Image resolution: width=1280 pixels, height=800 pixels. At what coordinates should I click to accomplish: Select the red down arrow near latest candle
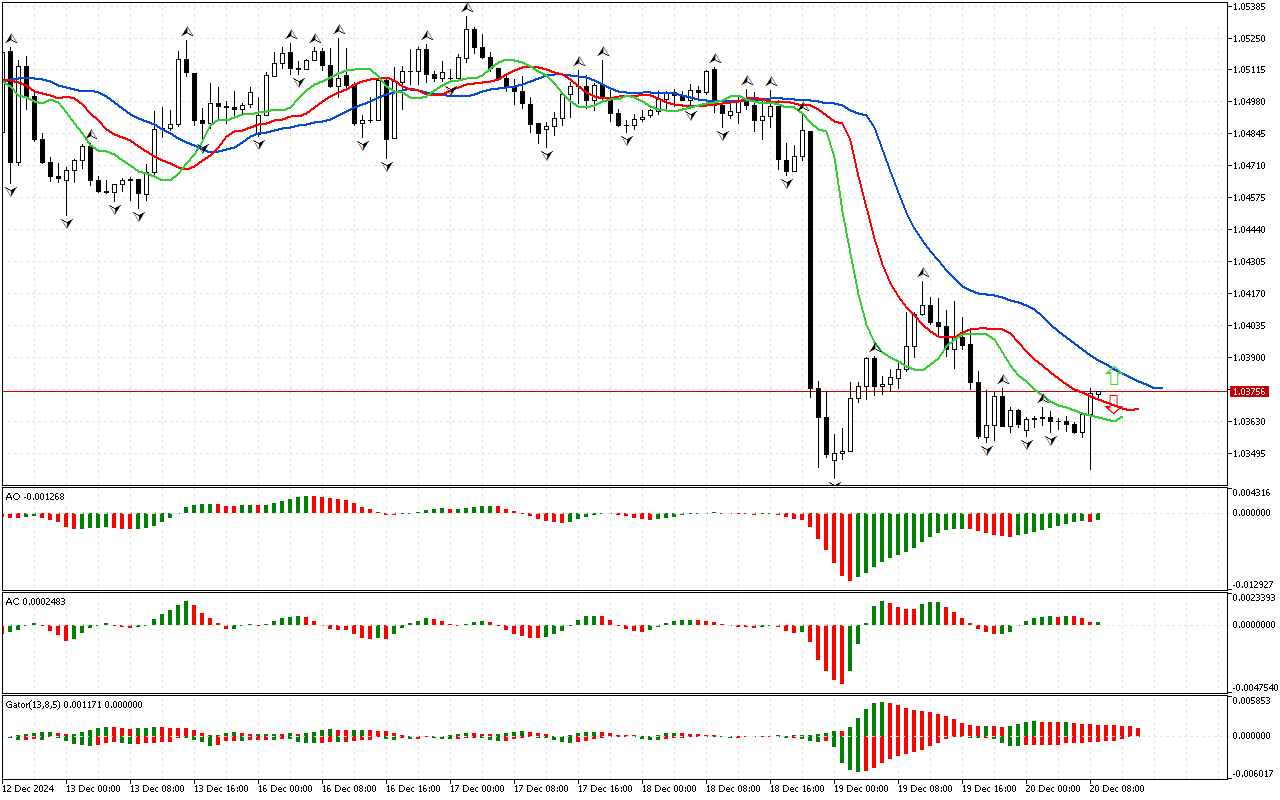coord(1113,404)
